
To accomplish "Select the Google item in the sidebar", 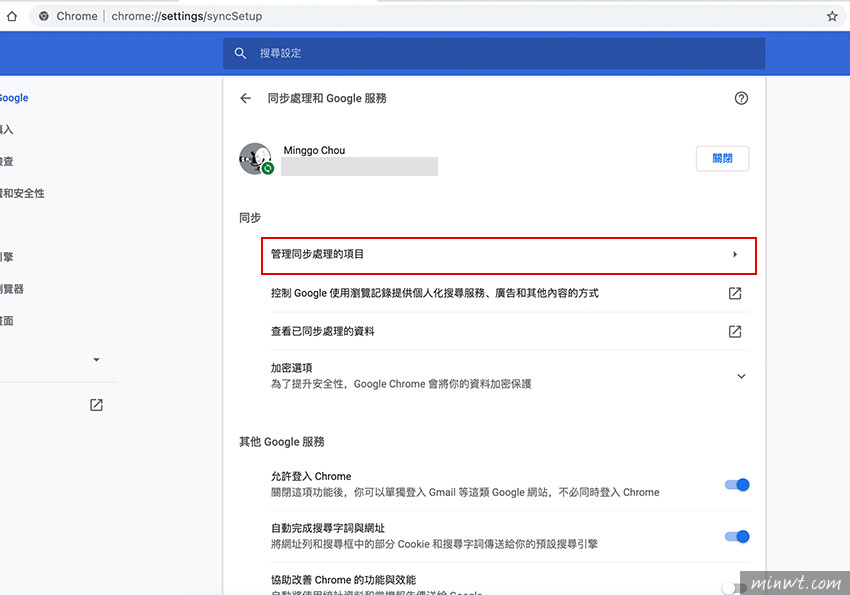I will pos(14,98).
